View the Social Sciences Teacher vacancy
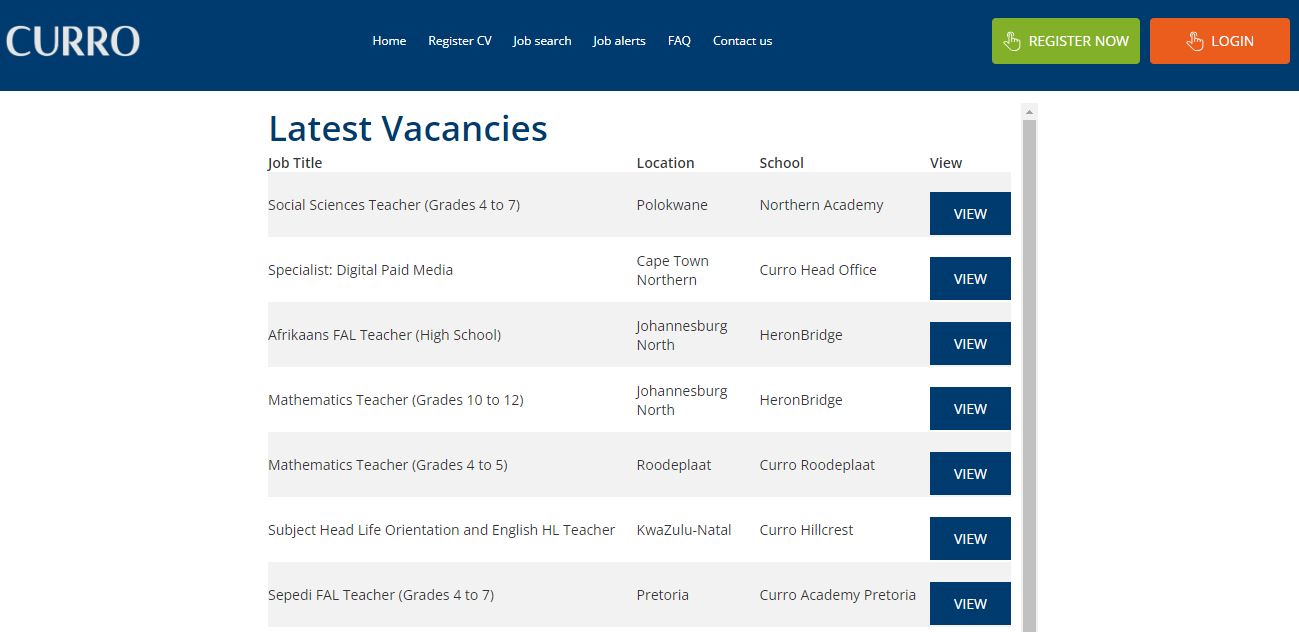This screenshot has height=632, width=1299. pyautogui.click(x=969, y=213)
